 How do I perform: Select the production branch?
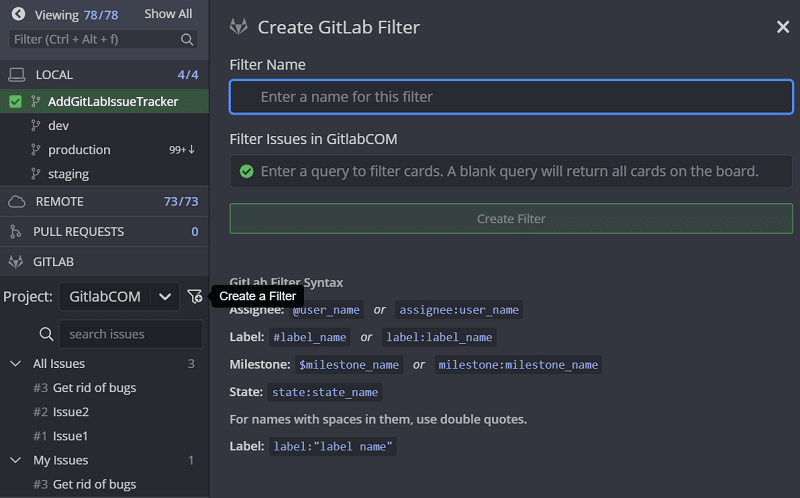pyautogui.click(x=79, y=150)
